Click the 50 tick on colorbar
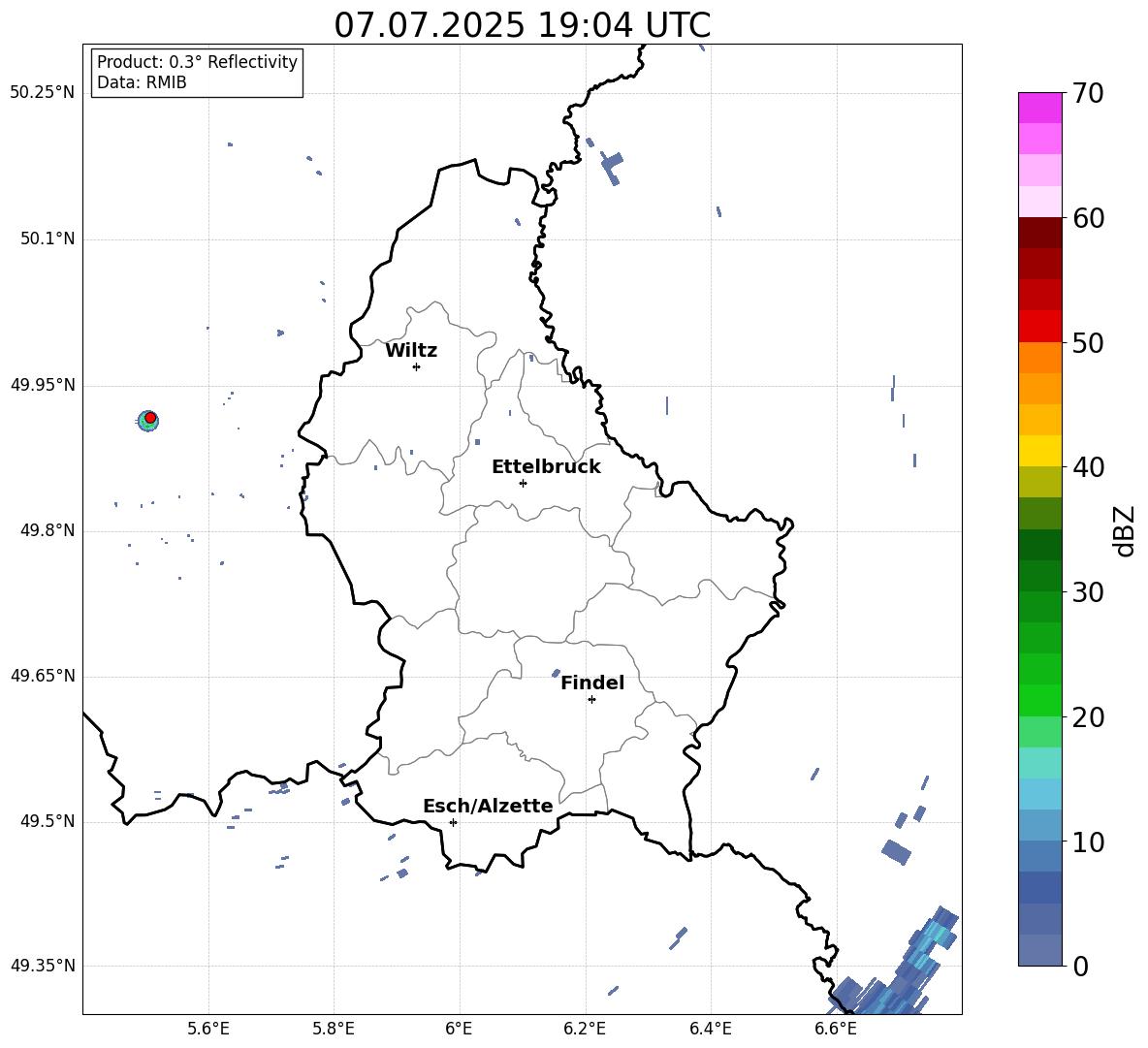Image resolution: width=1148 pixels, height=1048 pixels. tap(1088, 342)
